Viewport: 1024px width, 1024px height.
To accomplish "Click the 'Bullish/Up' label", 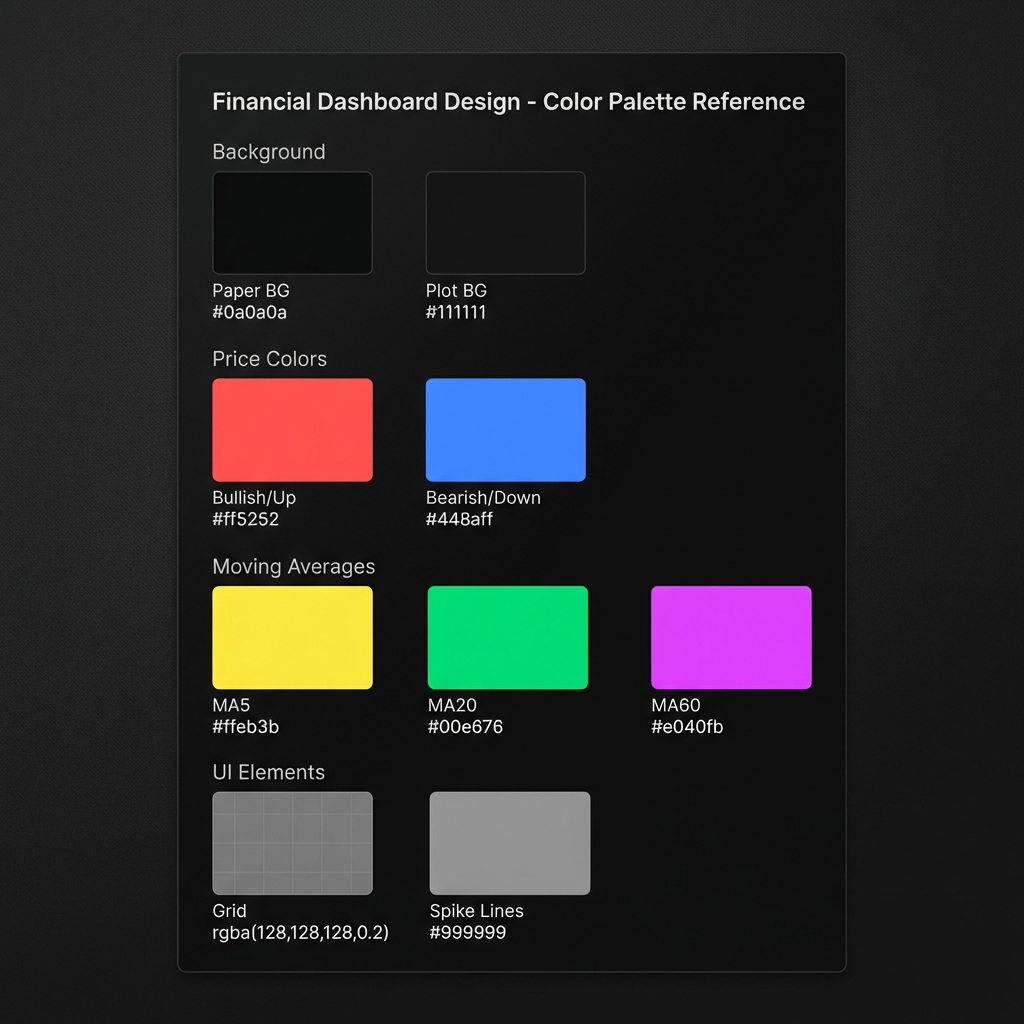I will [x=254, y=498].
